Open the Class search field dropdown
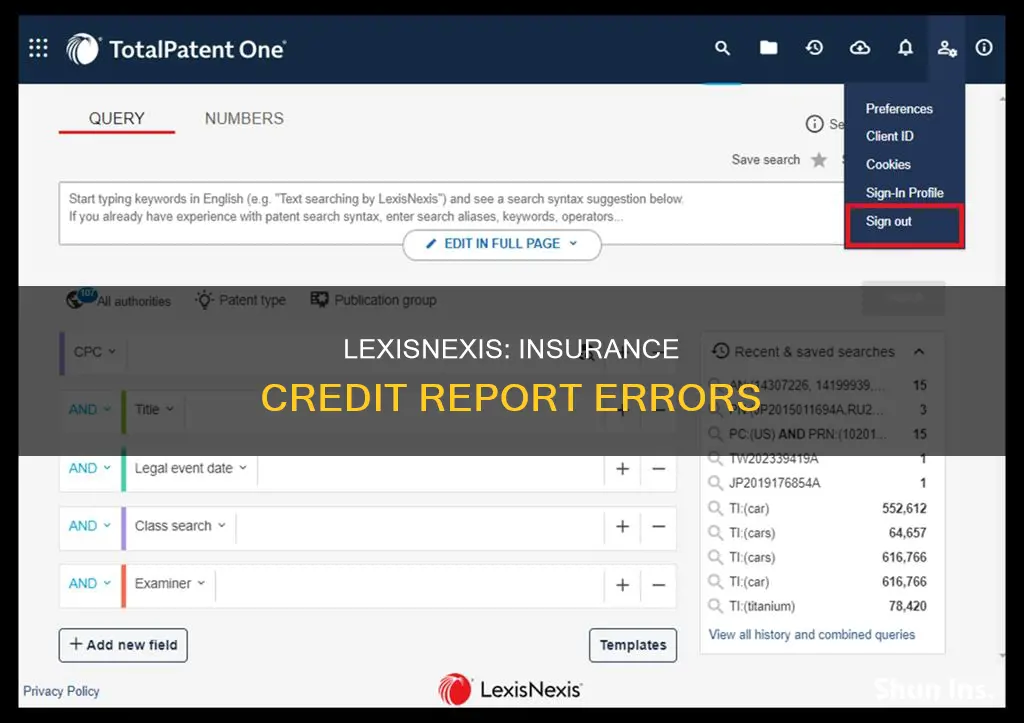 point(180,526)
